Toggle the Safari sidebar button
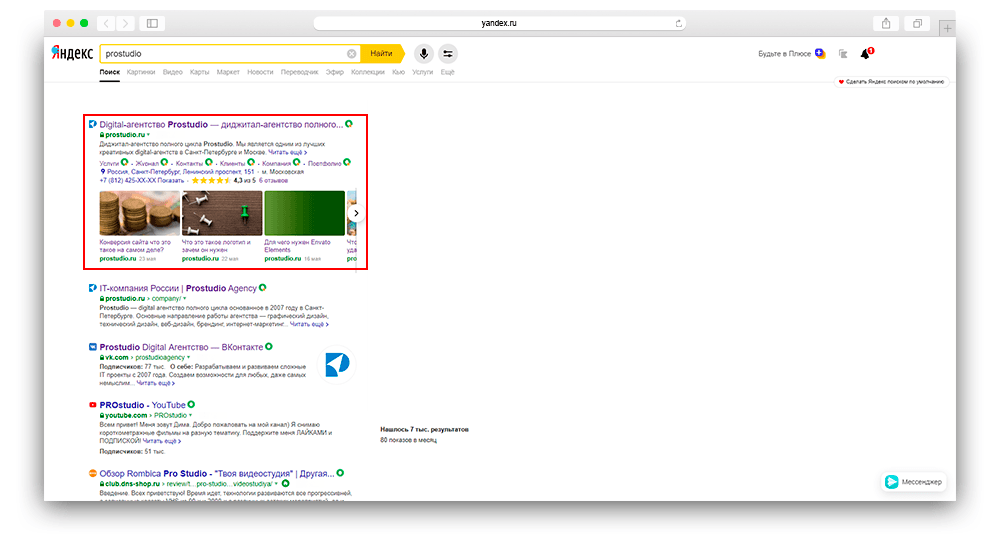 click(152, 24)
